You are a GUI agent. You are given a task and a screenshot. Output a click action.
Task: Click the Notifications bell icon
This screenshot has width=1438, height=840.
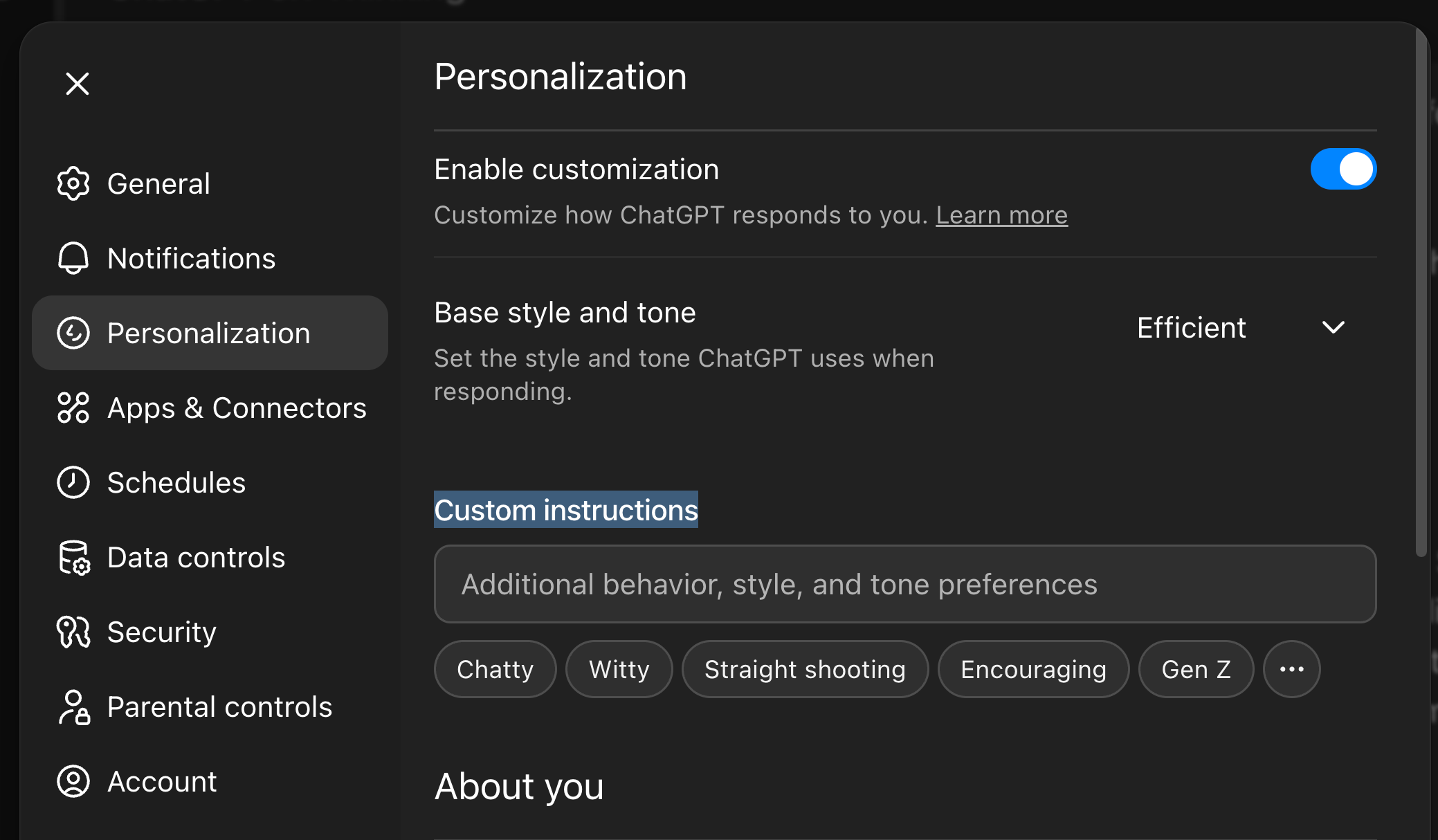pyautogui.click(x=73, y=258)
